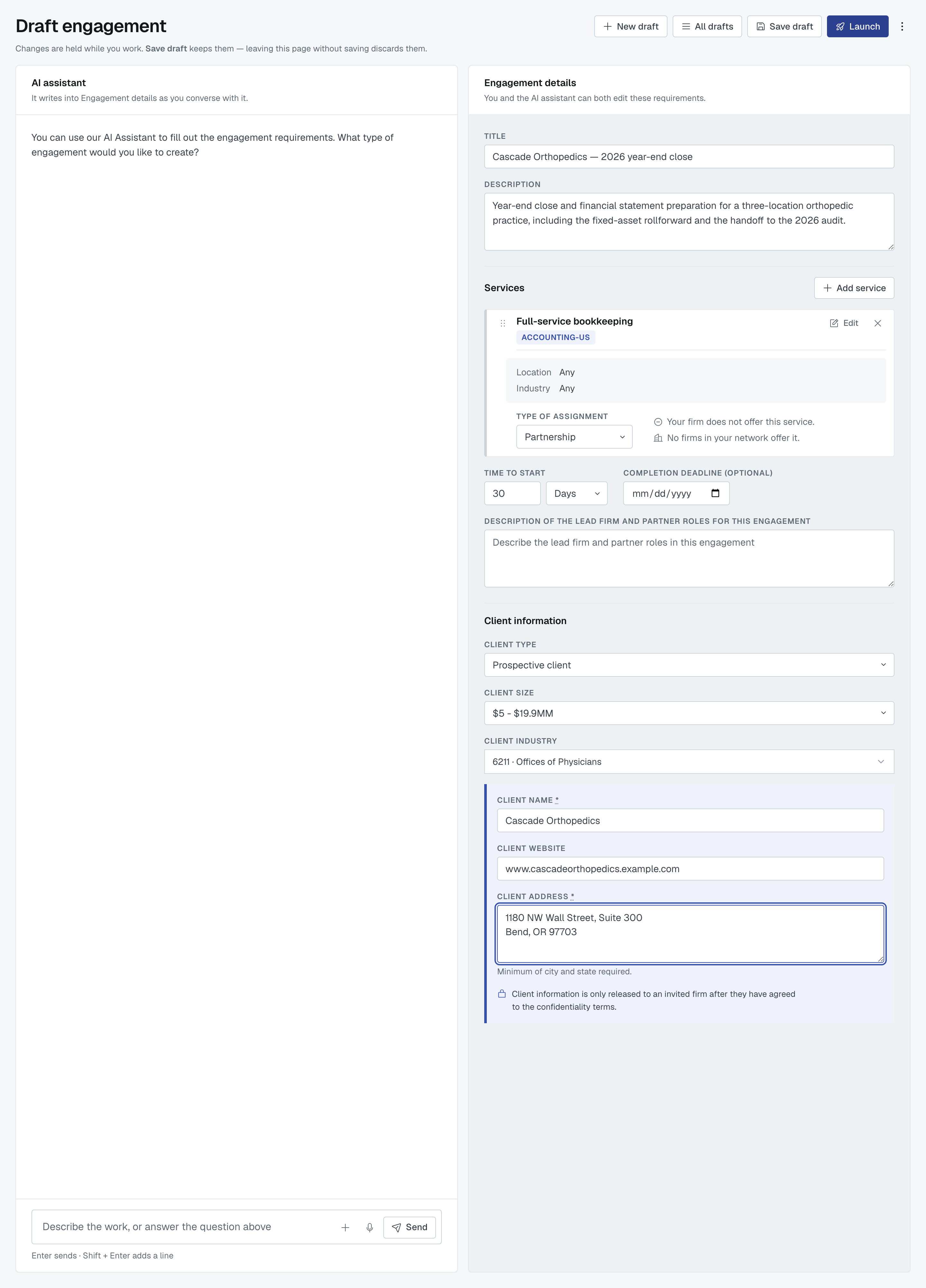Open the Type of assignment Partnership dropdown
This screenshot has width=926, height=1288.
click(x=574, y=437)
